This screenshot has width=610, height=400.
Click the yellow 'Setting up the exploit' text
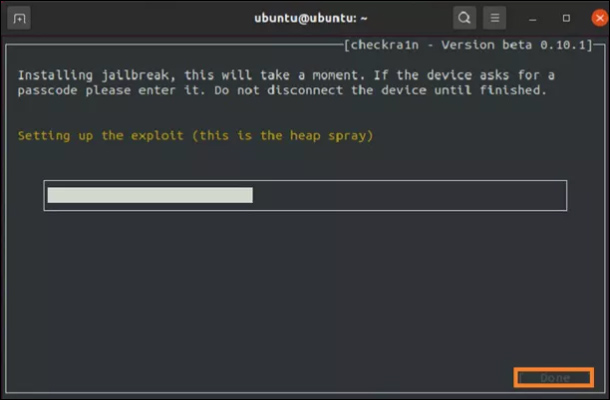[195, 135]
